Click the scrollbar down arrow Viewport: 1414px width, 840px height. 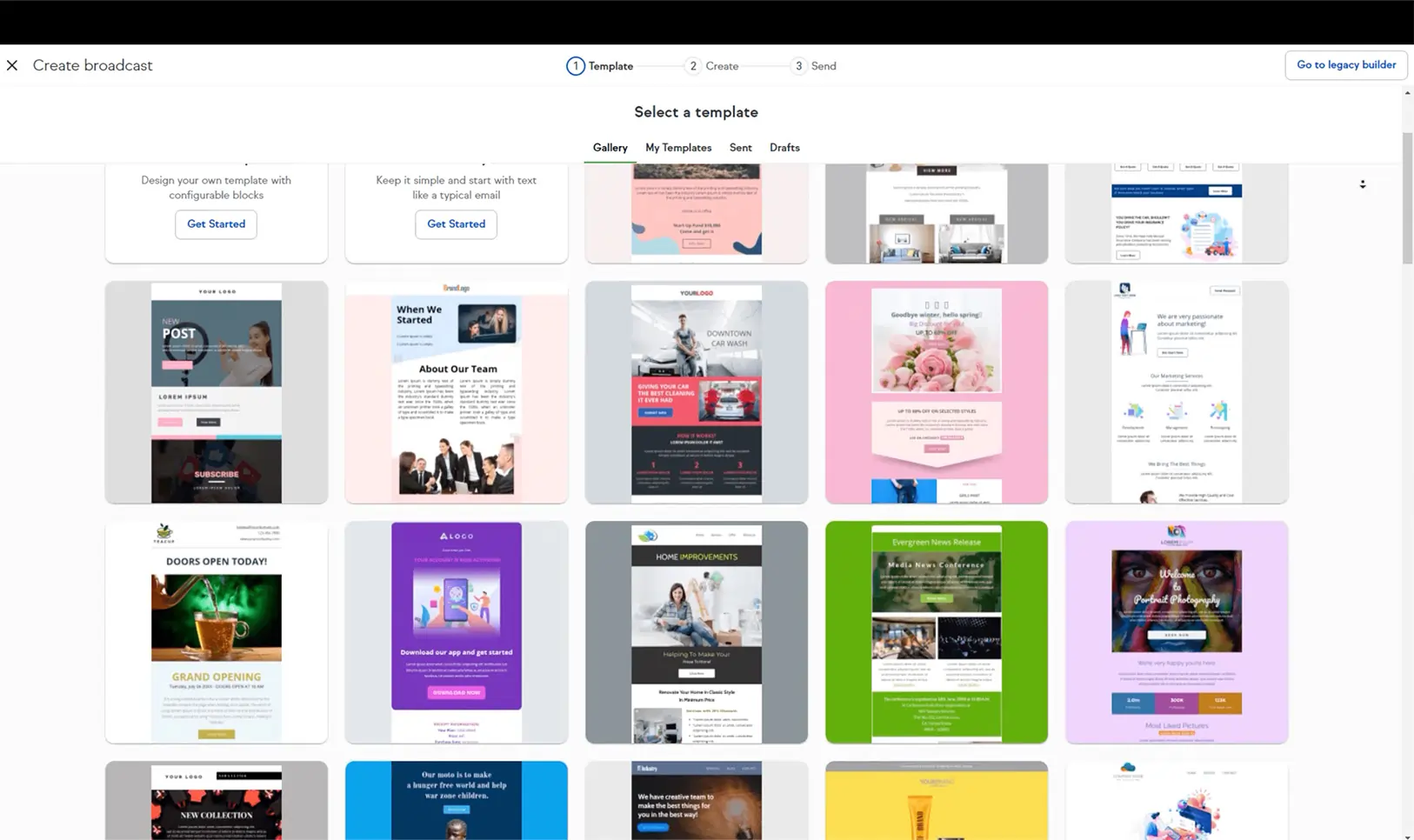point(1407,836)
